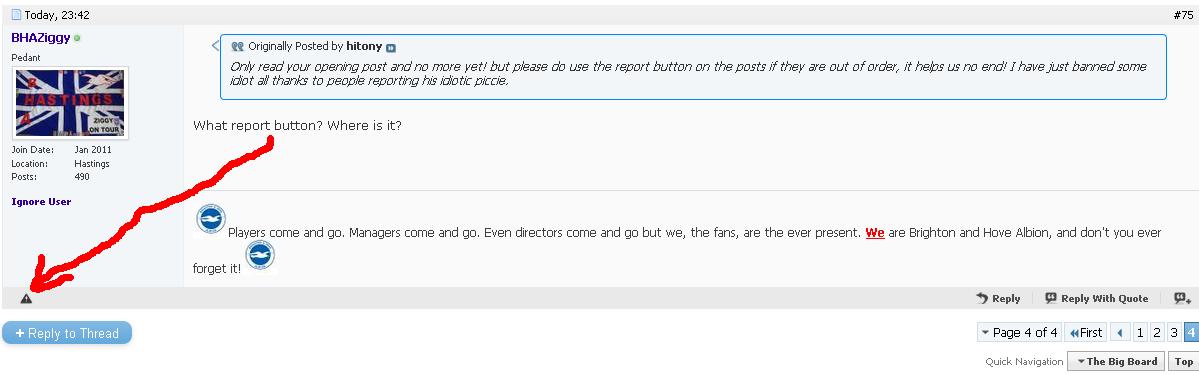Screen dimensions: 1199x374
Task: Click the multi-quote icon next to Reply With Quote
Action: click(x=1182, y=298)
